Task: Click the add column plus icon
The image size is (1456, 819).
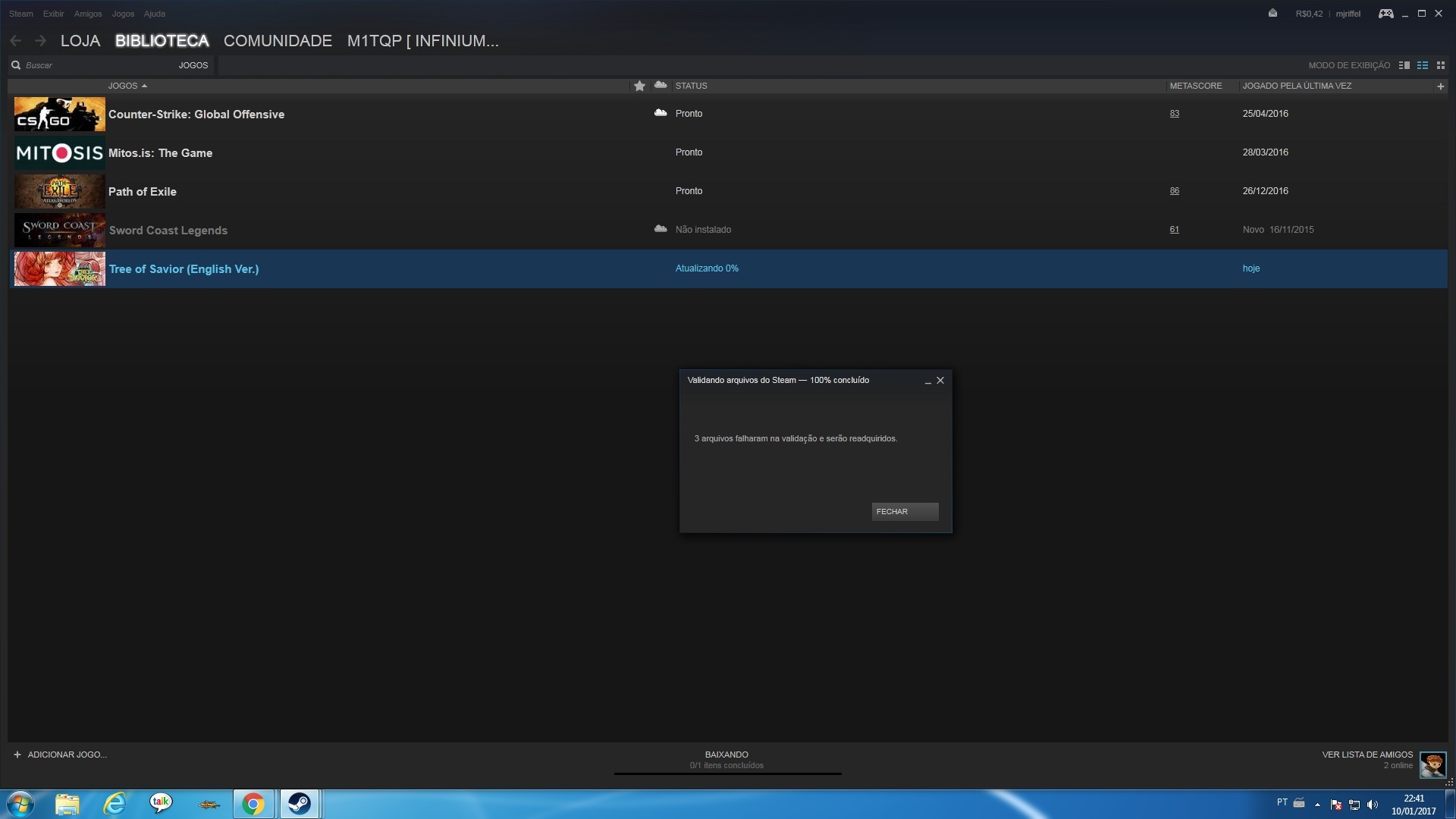Action: 1440,86
